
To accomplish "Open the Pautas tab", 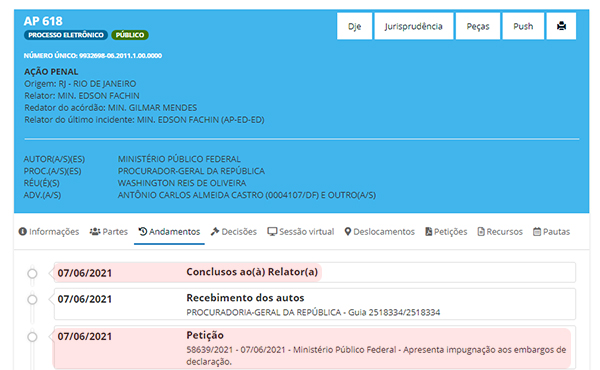I will click(551, 231).
